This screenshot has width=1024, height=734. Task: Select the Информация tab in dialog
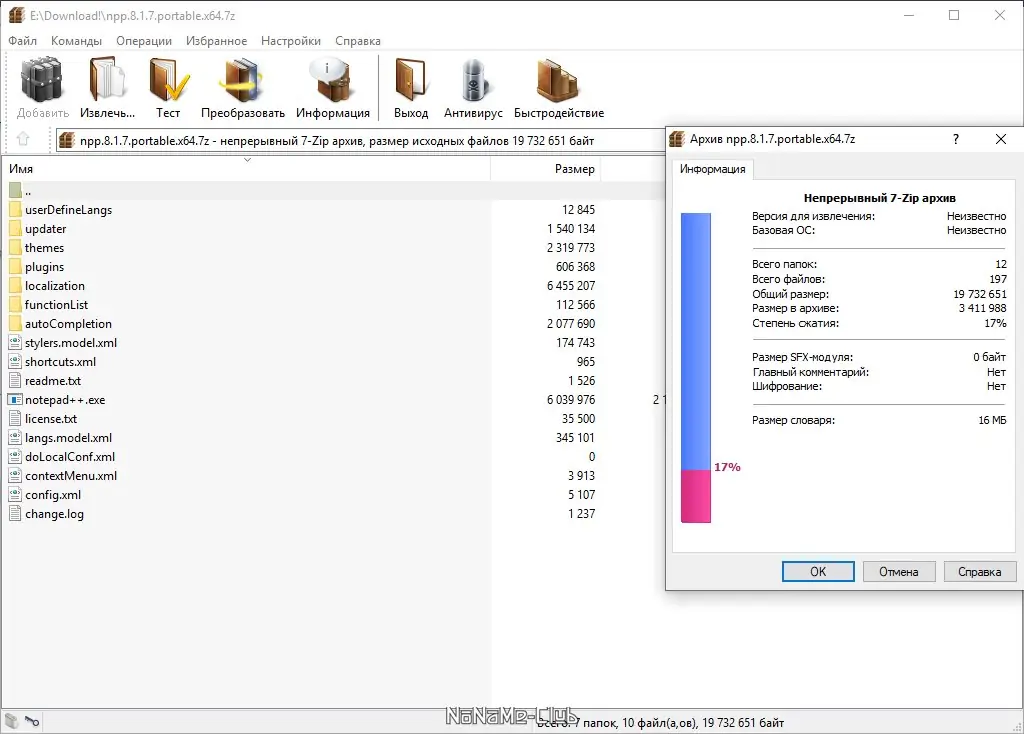coord(712,169)
